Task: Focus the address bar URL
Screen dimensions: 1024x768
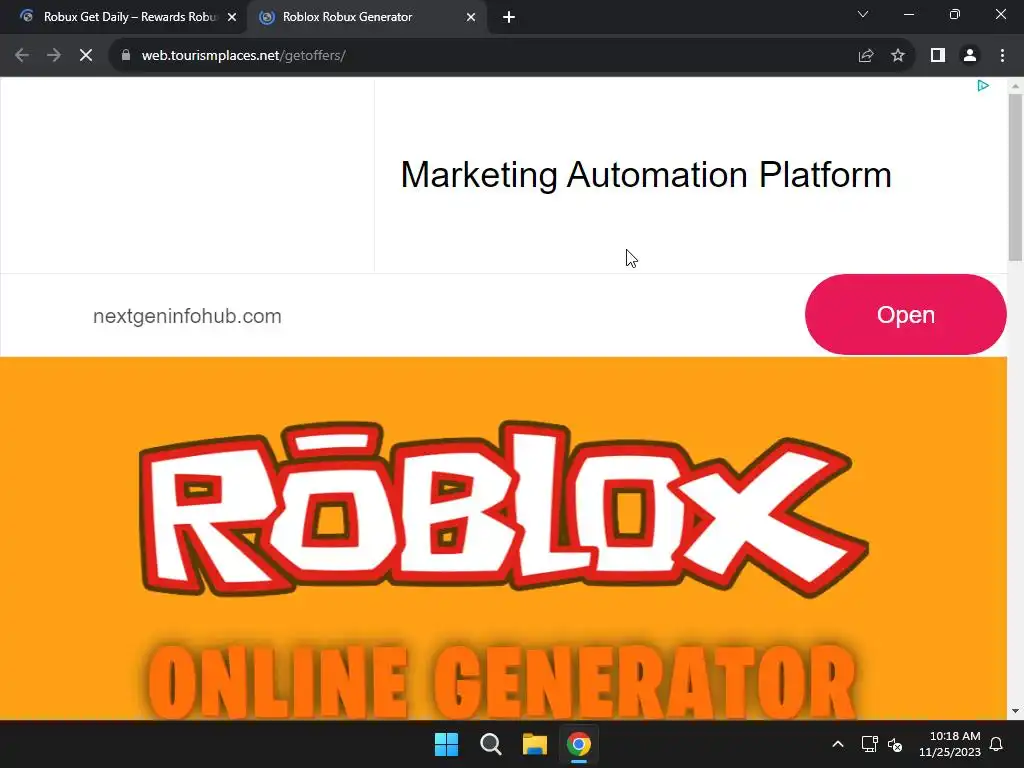Action: 244,56
